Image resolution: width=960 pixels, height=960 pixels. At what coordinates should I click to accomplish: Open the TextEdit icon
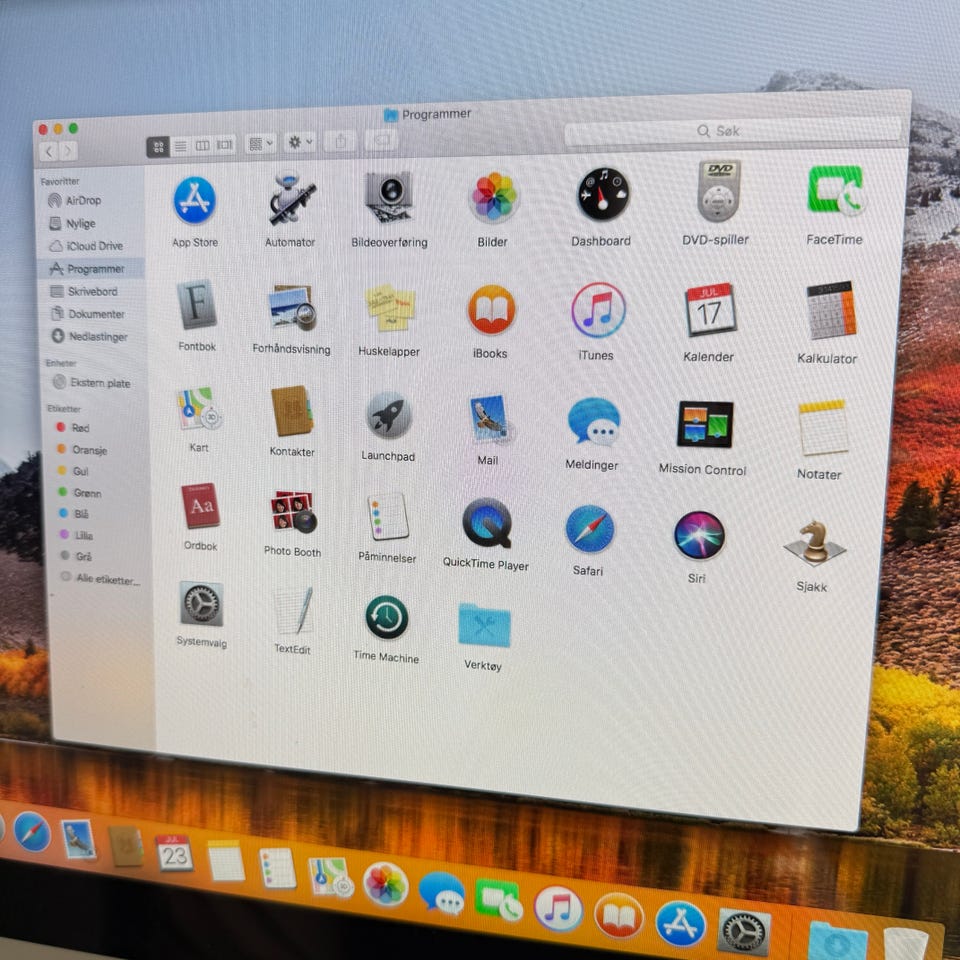[x=294, y=610]
